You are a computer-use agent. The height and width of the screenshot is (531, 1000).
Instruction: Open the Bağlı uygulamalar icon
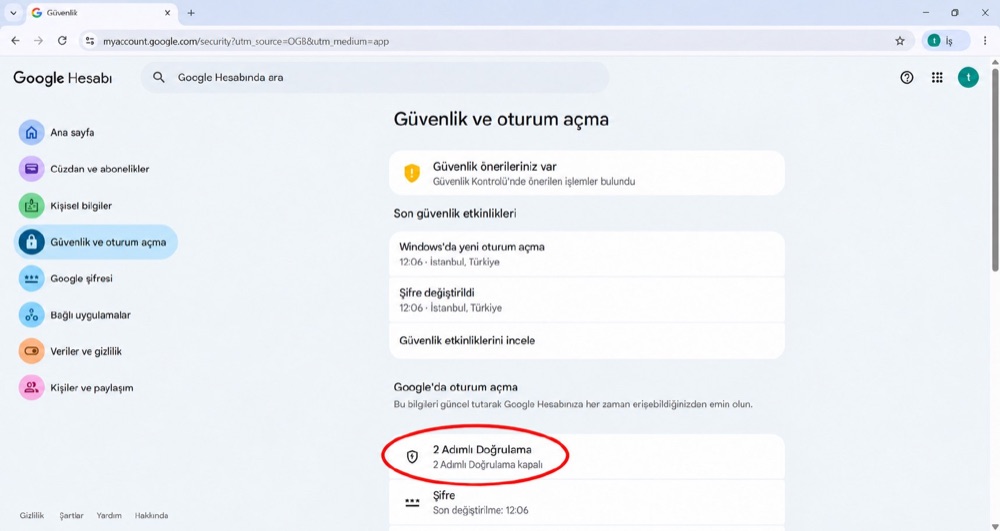coord(31,315)
